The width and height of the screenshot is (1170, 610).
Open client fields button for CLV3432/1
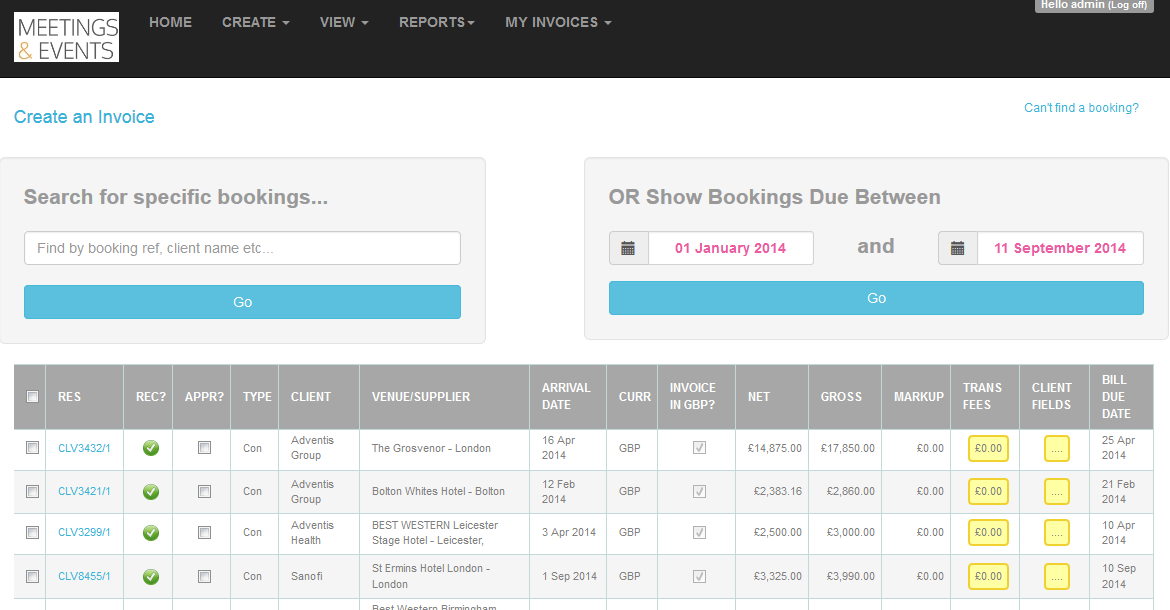click(x=1057, y=448)
